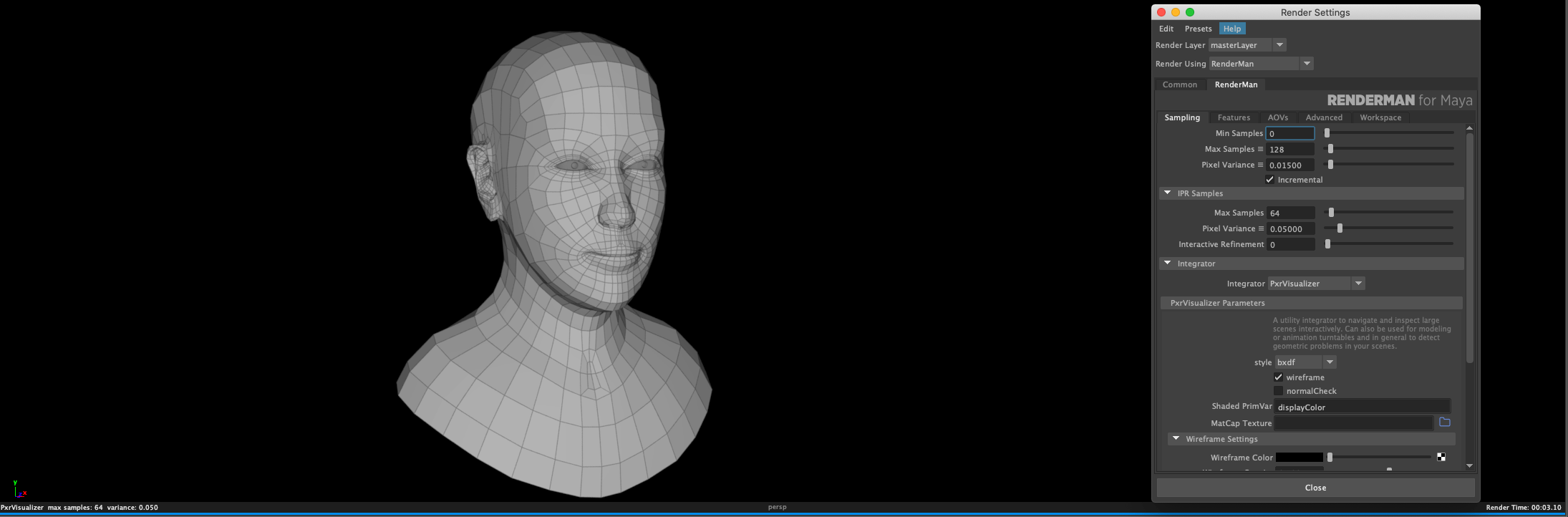Viewport: 1568px width, 517px height.
Task: Click the Wireframe Color black swatch
Action: (1300, 457)
